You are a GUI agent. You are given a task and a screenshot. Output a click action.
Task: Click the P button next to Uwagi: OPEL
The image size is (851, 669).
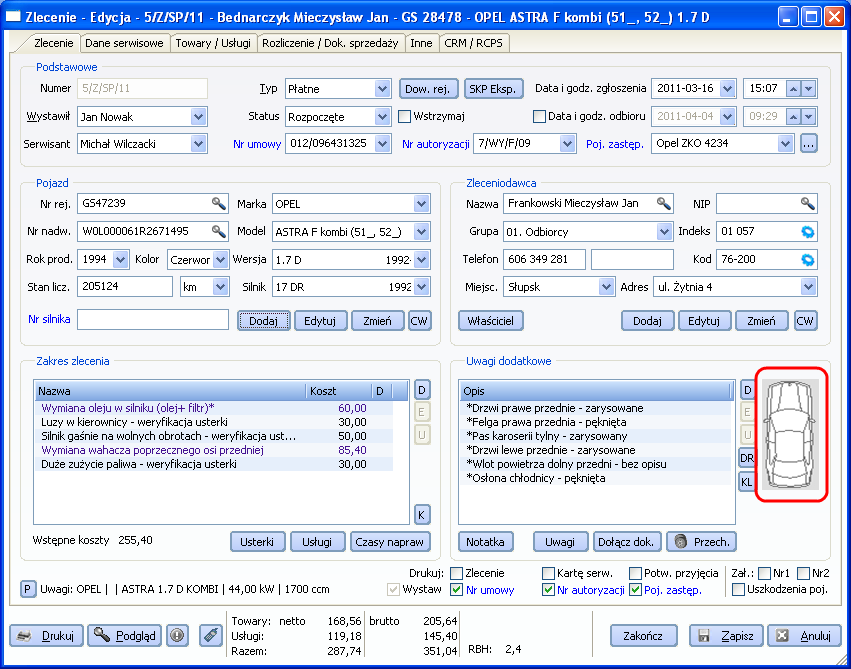(28, 589)
